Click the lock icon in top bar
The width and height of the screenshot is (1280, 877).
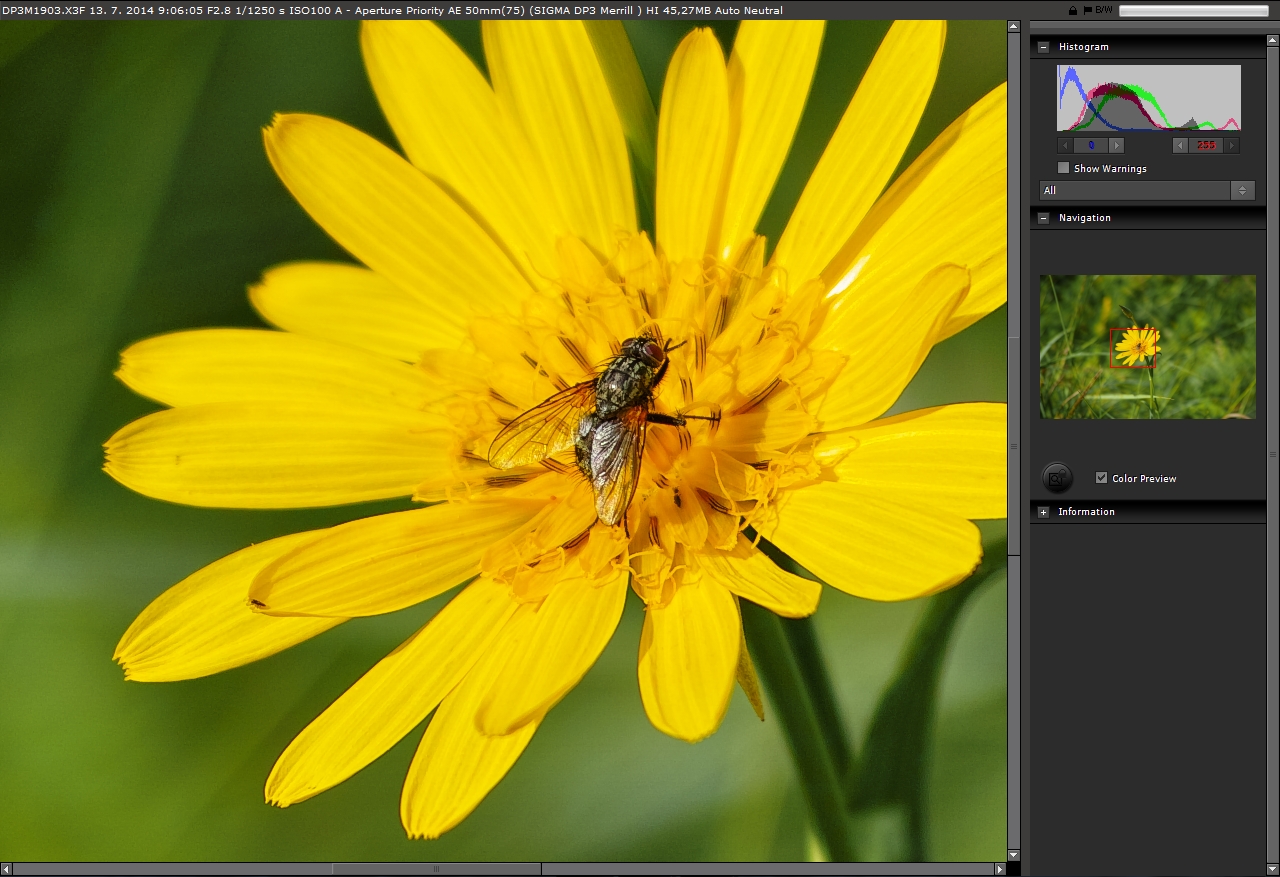pos(1073,10)
